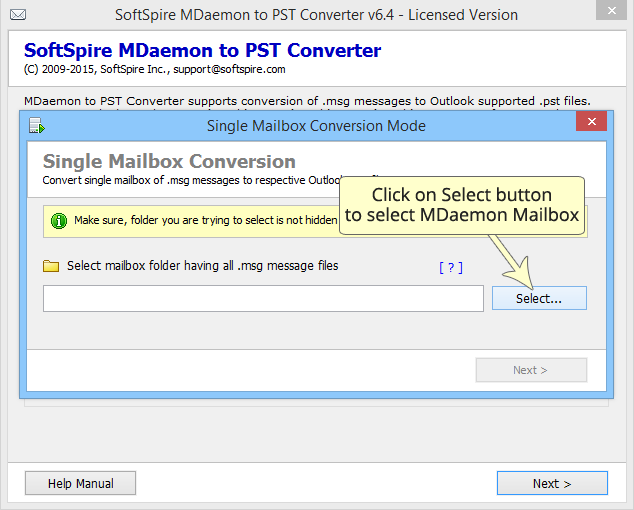Open the [ ? ] help link

[451, 267]
